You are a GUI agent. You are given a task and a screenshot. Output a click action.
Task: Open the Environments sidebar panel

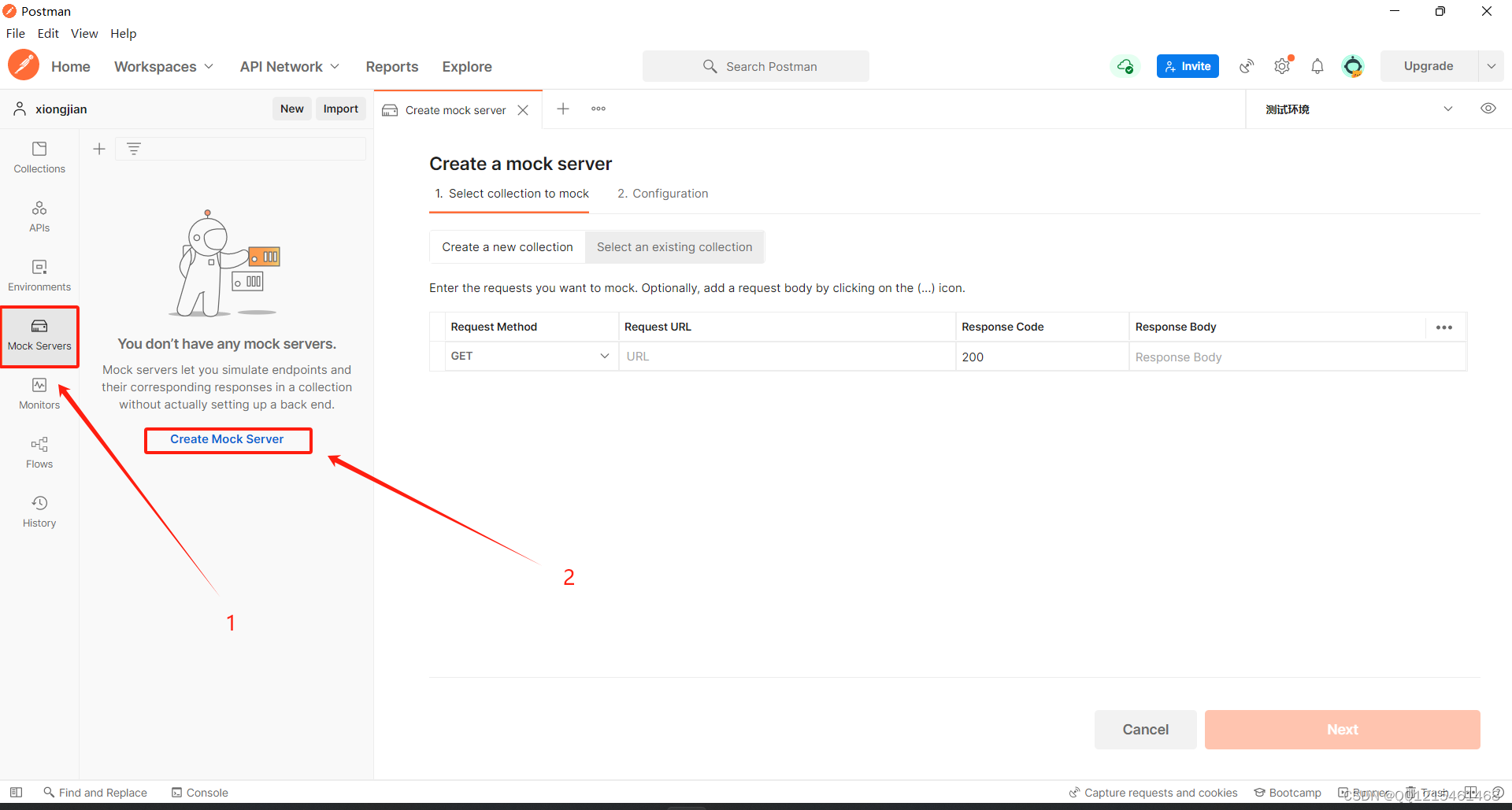click(39, 276)
